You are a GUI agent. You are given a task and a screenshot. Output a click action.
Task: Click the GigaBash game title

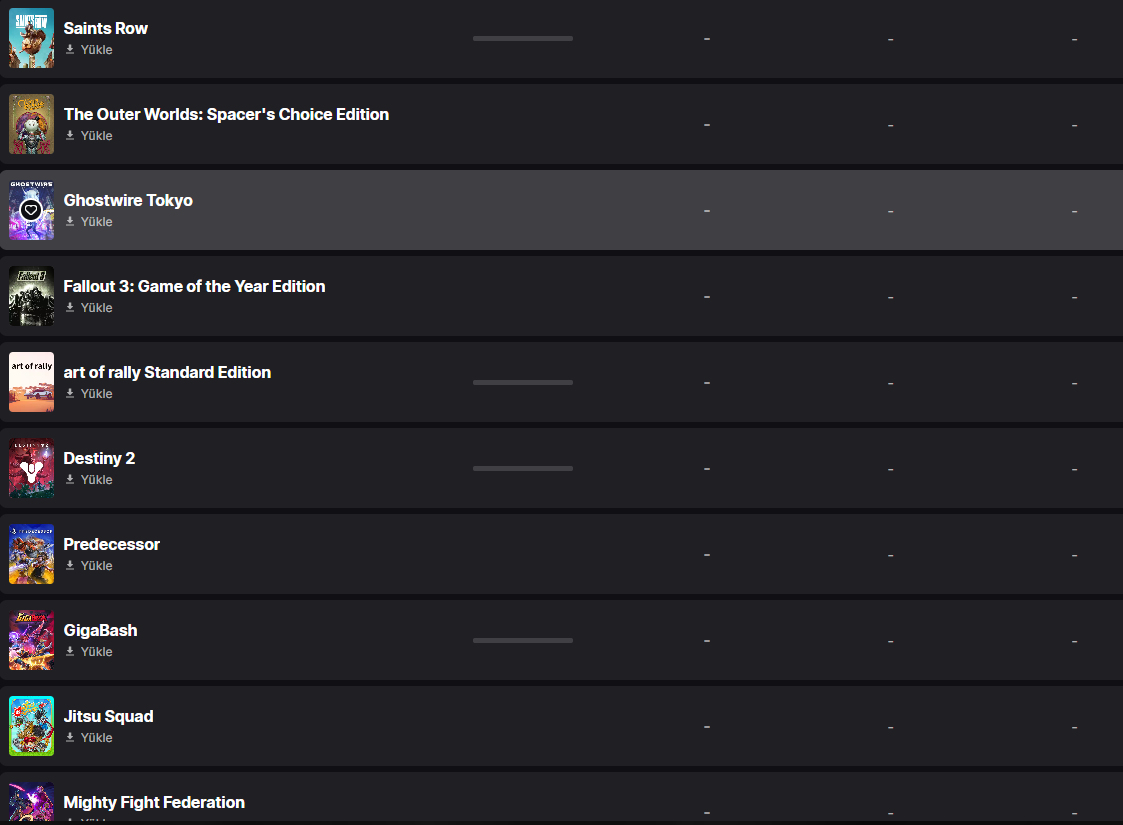coord(100,630)
